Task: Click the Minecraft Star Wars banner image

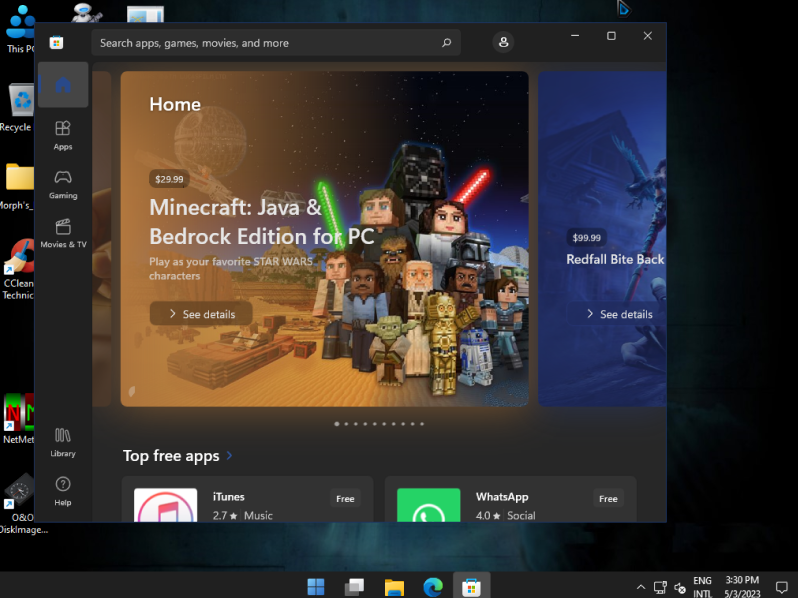Action: point(324,239)
